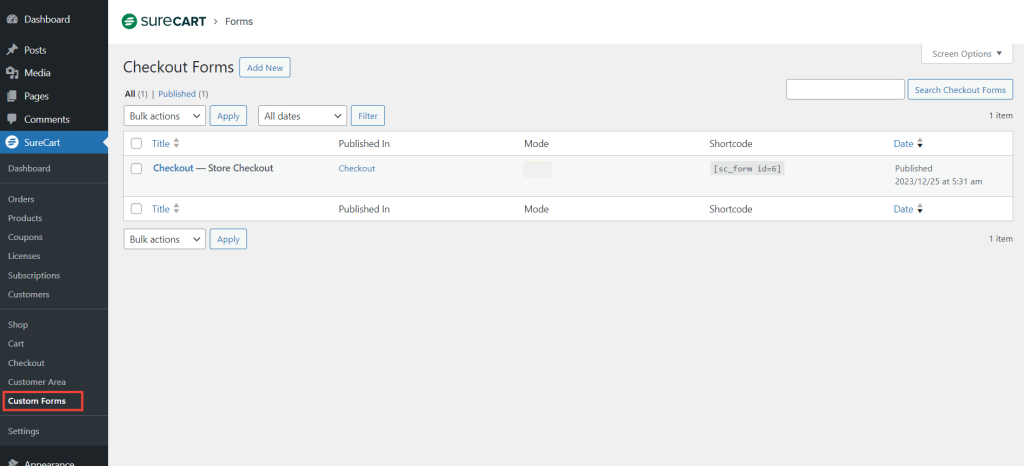
Task: Tick the select-all checkbox in table header
Action: click(136, 144)
